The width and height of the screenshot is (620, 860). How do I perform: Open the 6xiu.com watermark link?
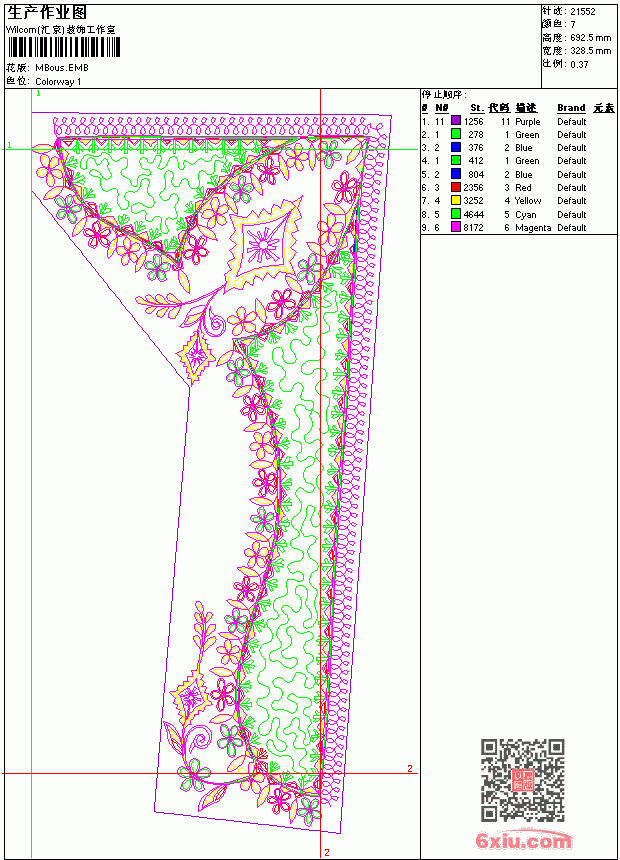click(x=523, y=840)
